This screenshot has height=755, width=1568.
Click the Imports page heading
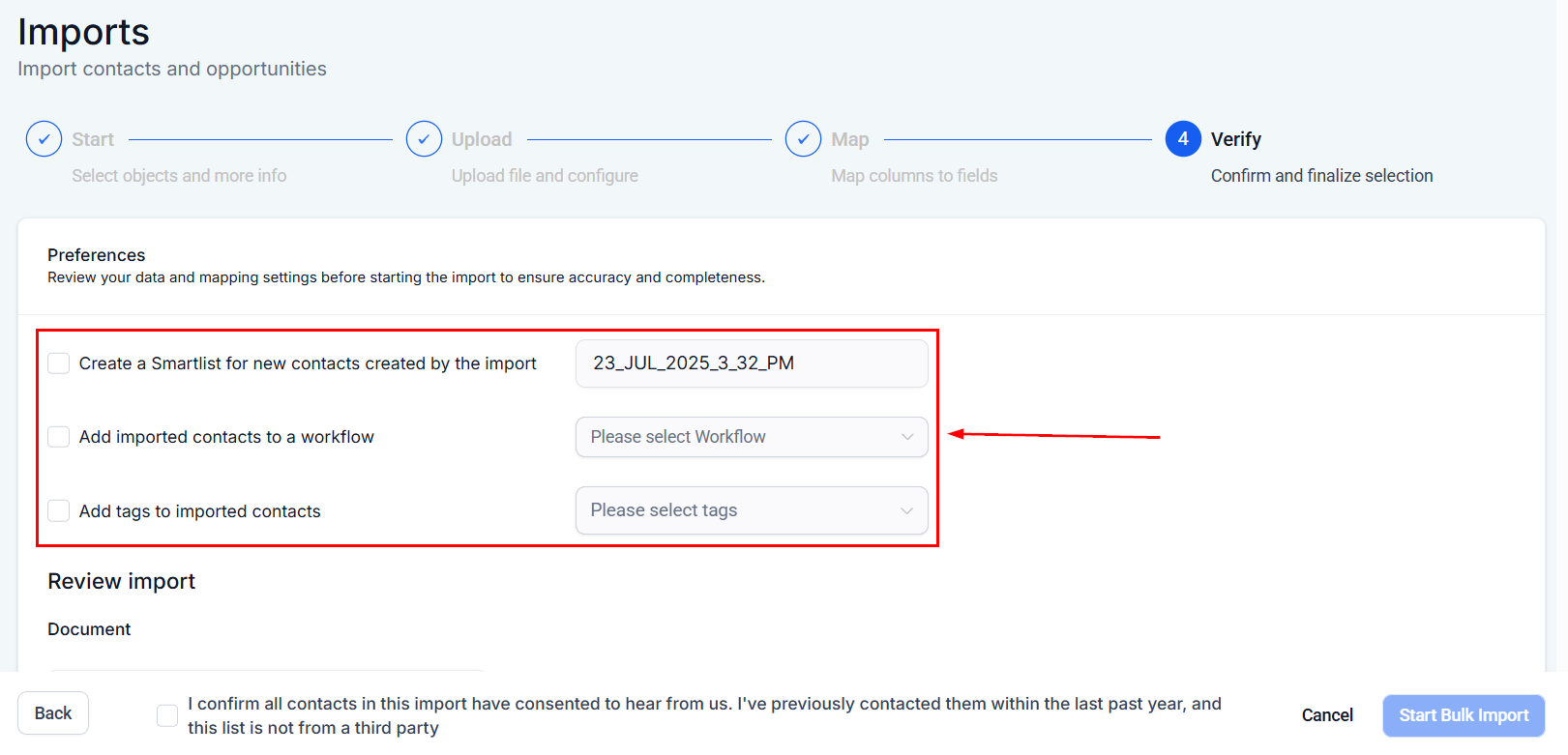[82, 32]
